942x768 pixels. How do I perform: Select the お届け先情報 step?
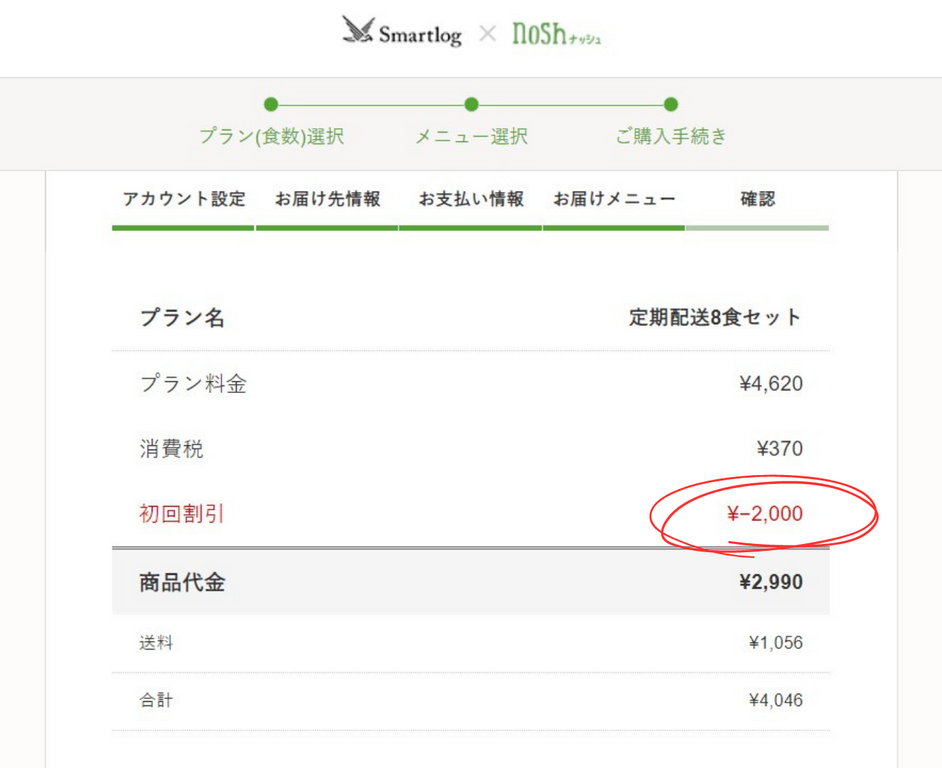(328, 198)
